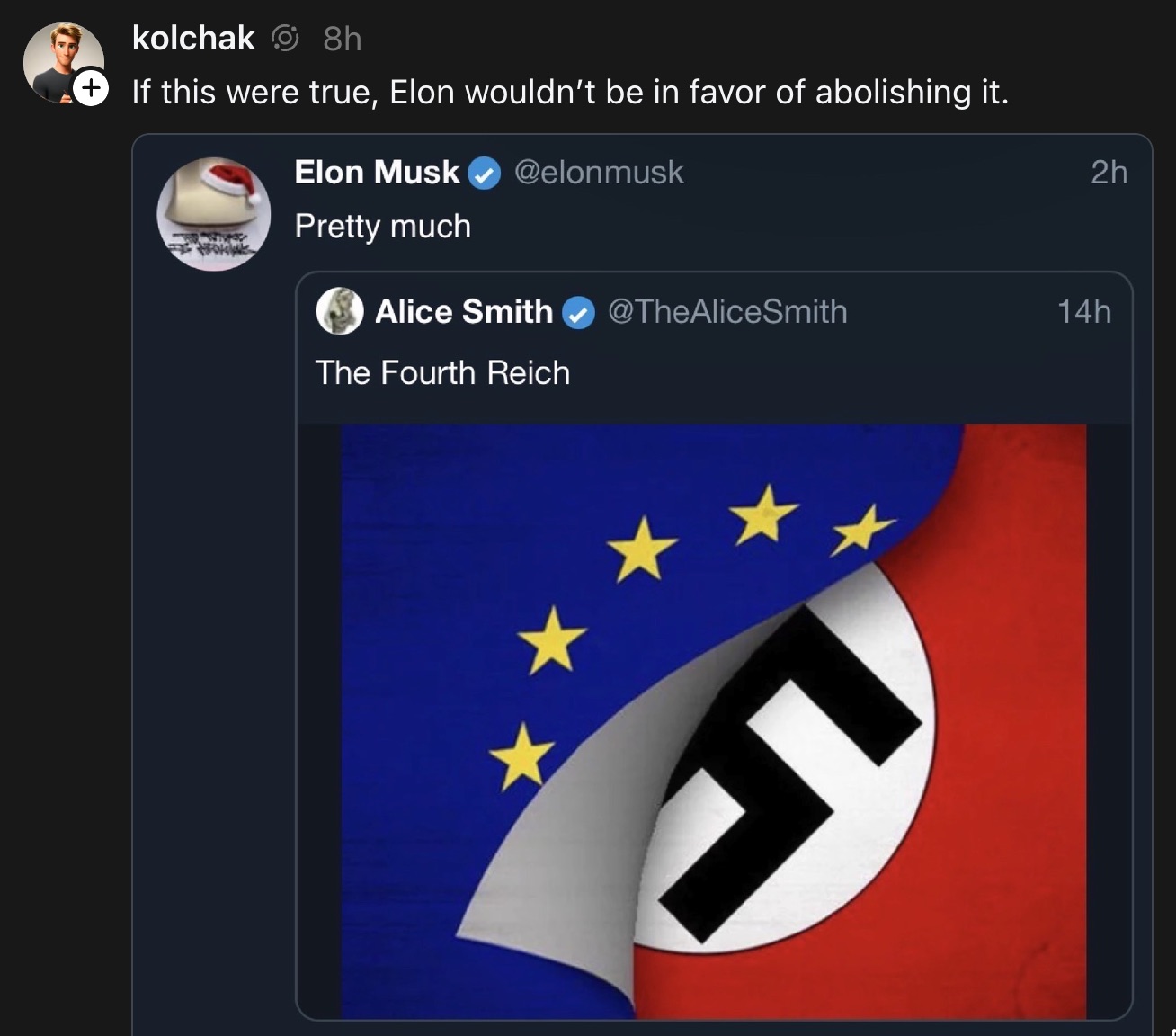The image size is (1176, 1036).
Task: Follow the @elonmusk handle link
Action: pos(599,173)
